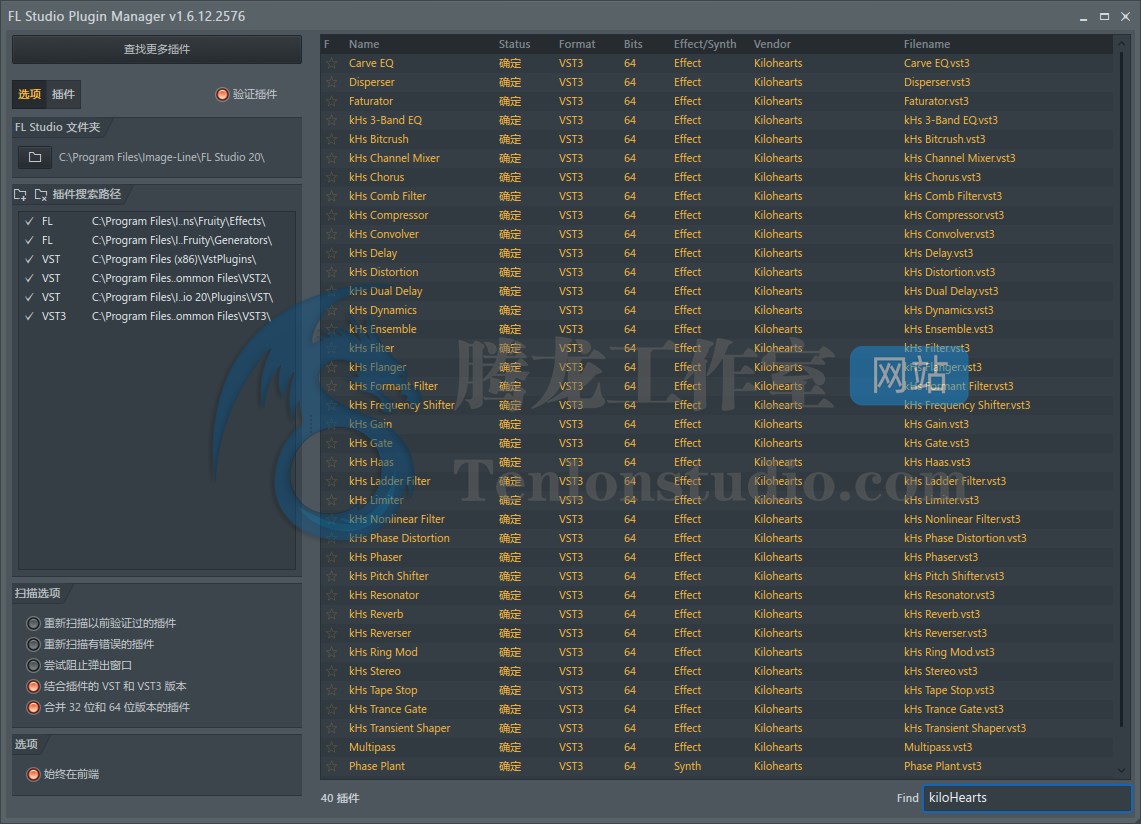
Task: Click the remove search path folder icon
Action: point(41,194)
